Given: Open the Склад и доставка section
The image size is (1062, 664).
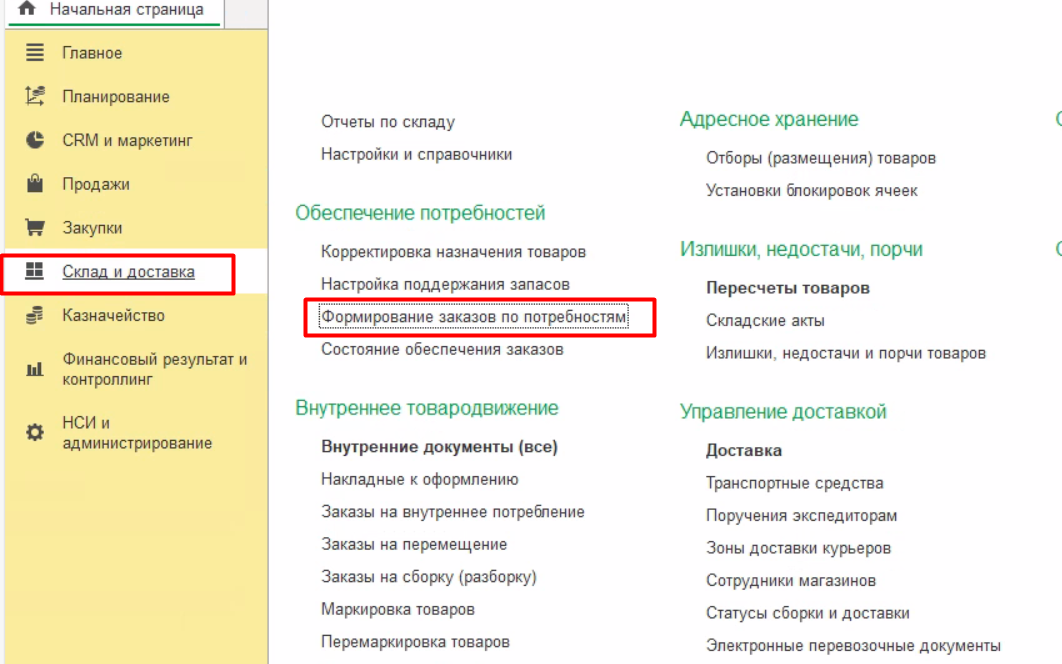Looking at the screenshot, I should point(128,272).
